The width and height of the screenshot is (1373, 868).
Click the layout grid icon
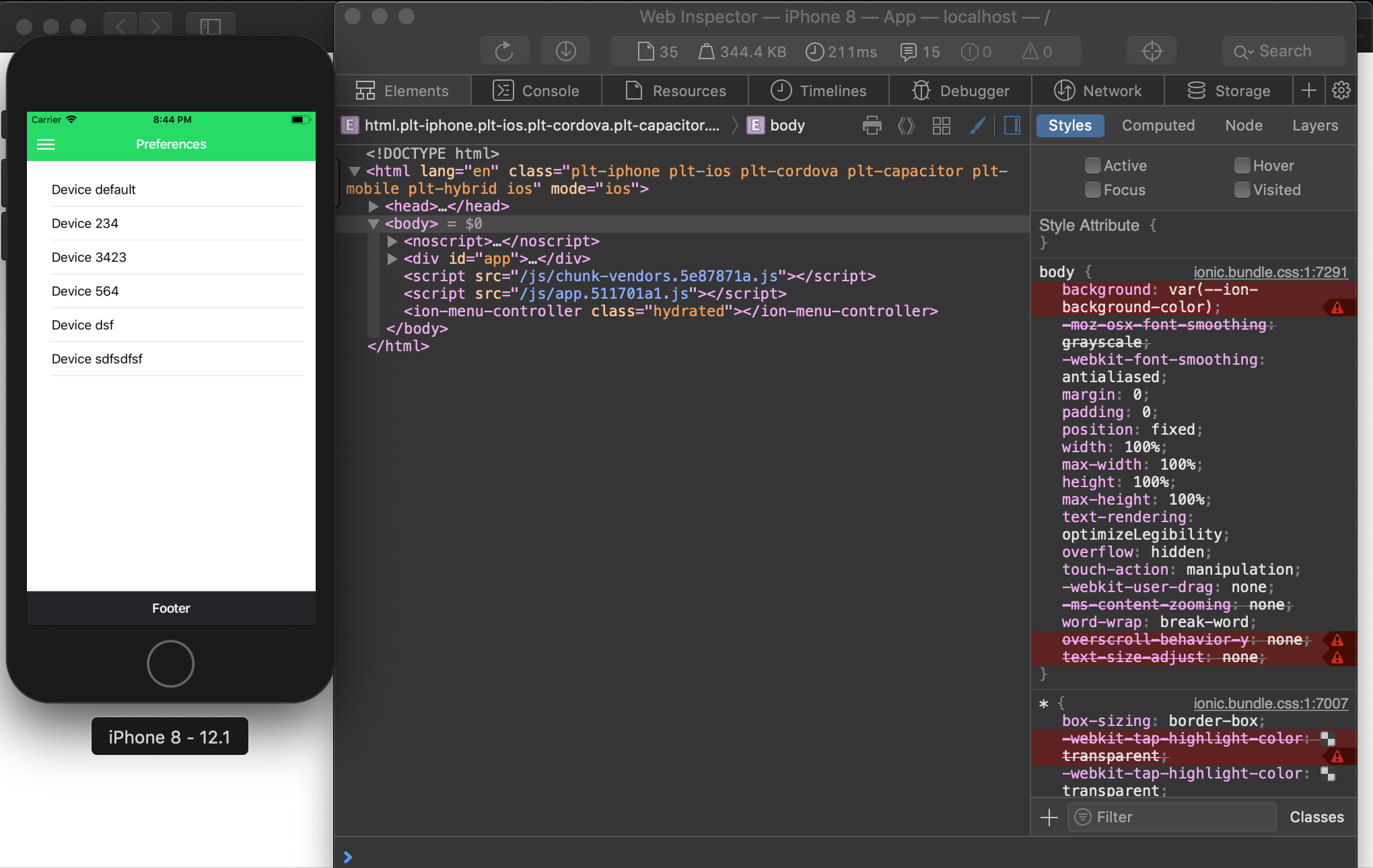(x=941, y=126)
